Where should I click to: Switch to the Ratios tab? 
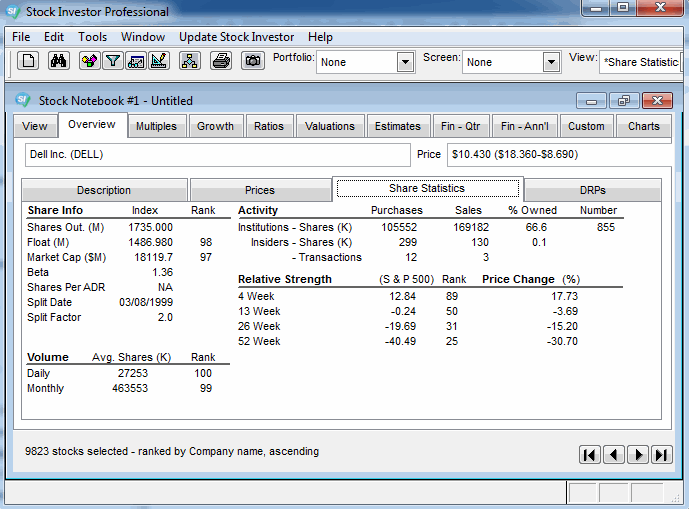[x=269, y=126]
